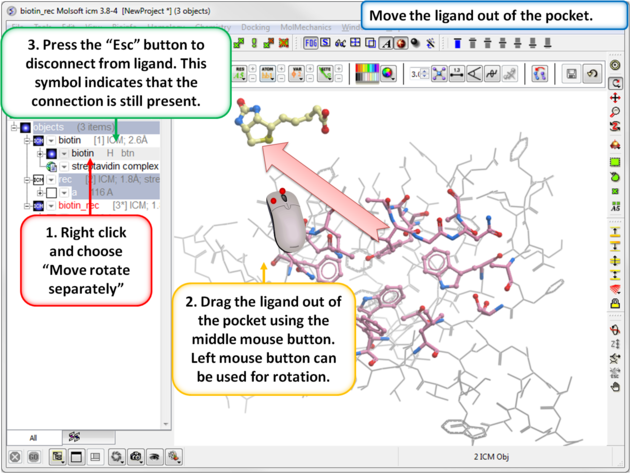
Task: Collapse the objects tree root node
Action: [14, 128]
